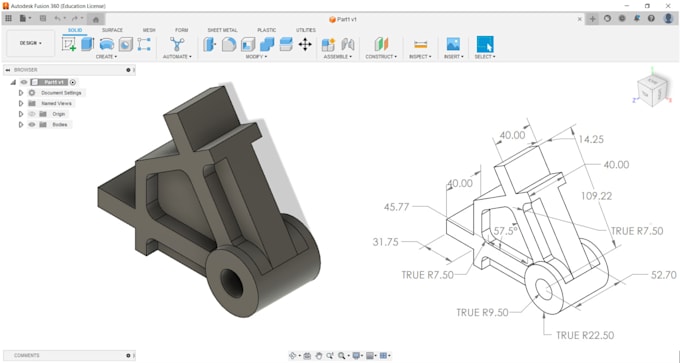Open the Help question mark icon
Image resolution: width=680 pixels, height=363 pixels.
coord(651,19)
